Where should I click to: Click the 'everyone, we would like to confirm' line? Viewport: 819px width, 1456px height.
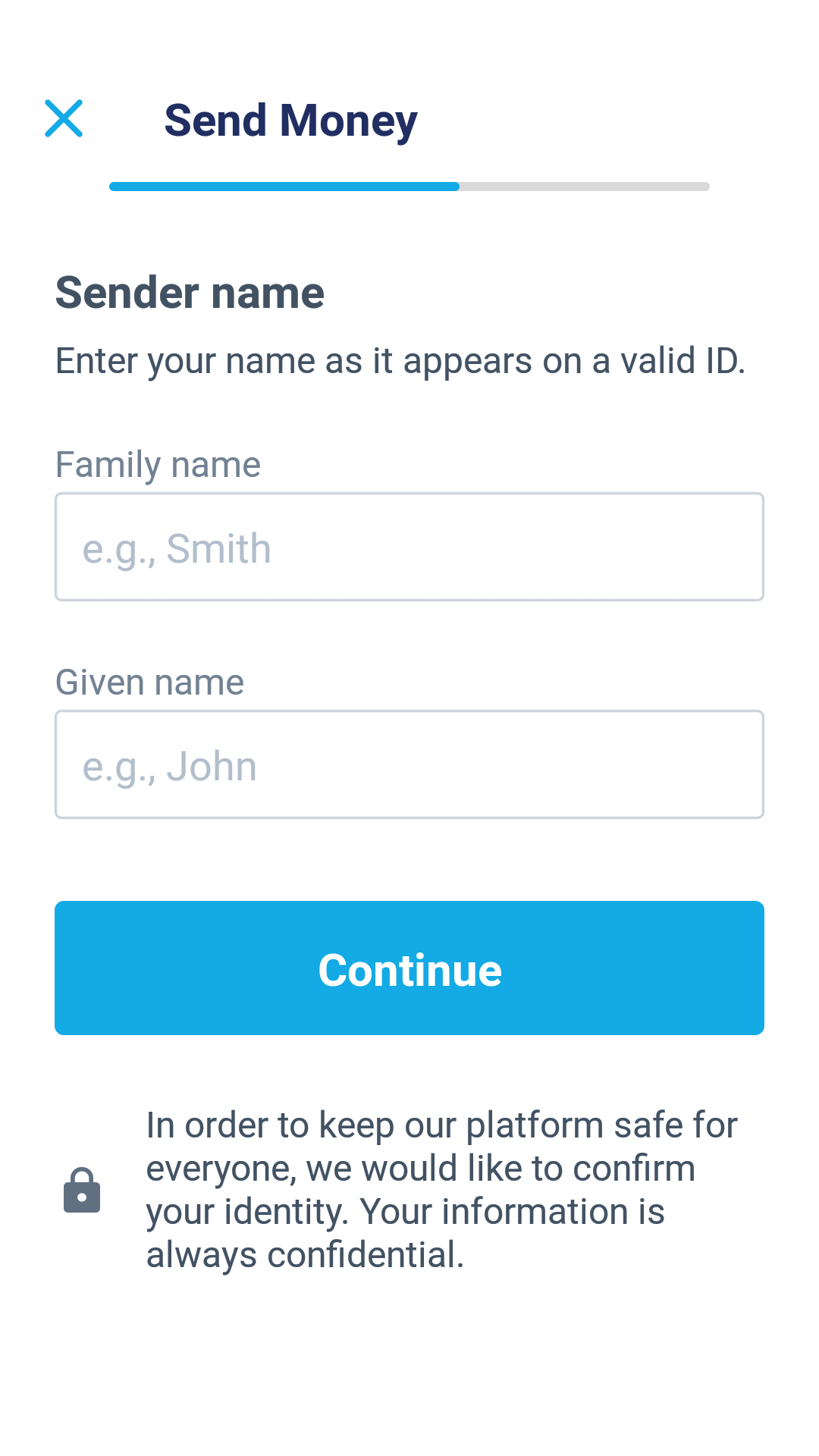click(421, 1168)
